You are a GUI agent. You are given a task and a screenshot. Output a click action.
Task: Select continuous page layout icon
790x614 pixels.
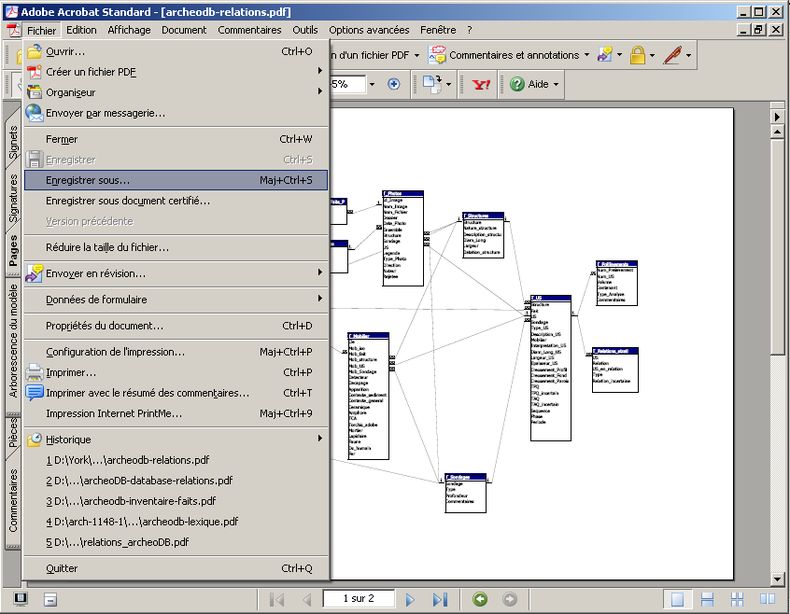pos(707,599)
